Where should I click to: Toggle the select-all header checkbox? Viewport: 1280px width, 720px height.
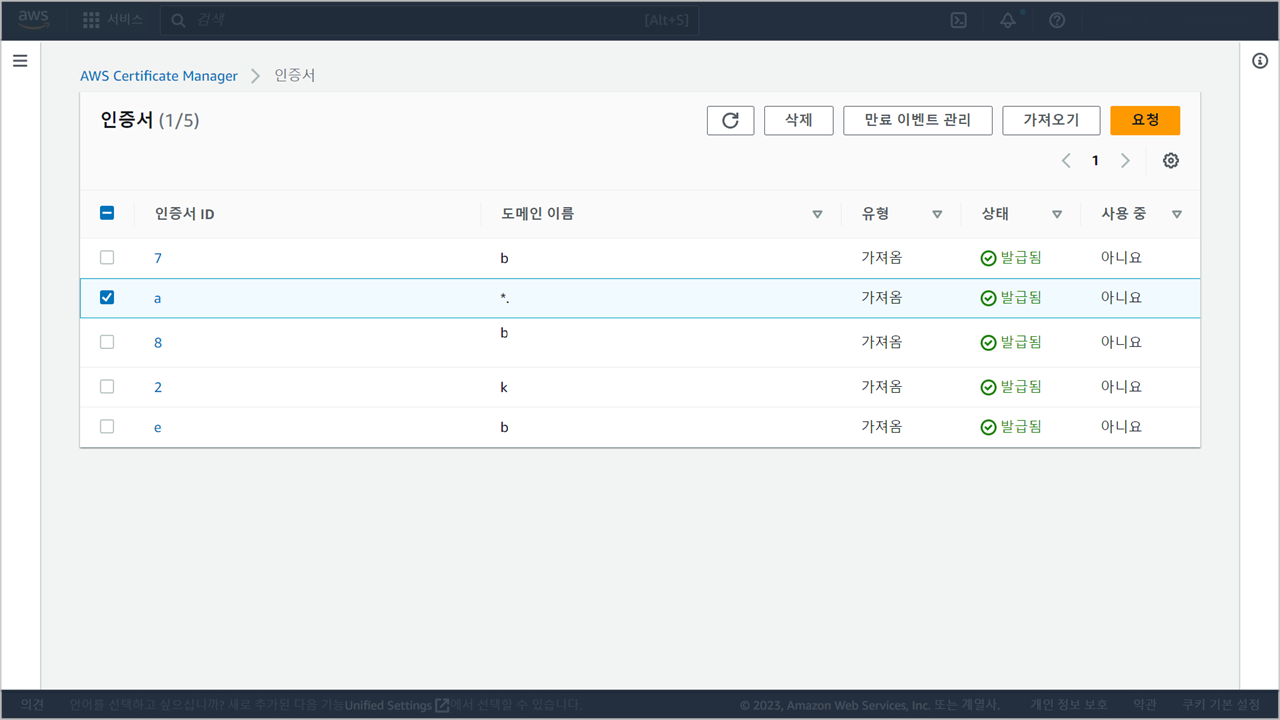[107, 213]
